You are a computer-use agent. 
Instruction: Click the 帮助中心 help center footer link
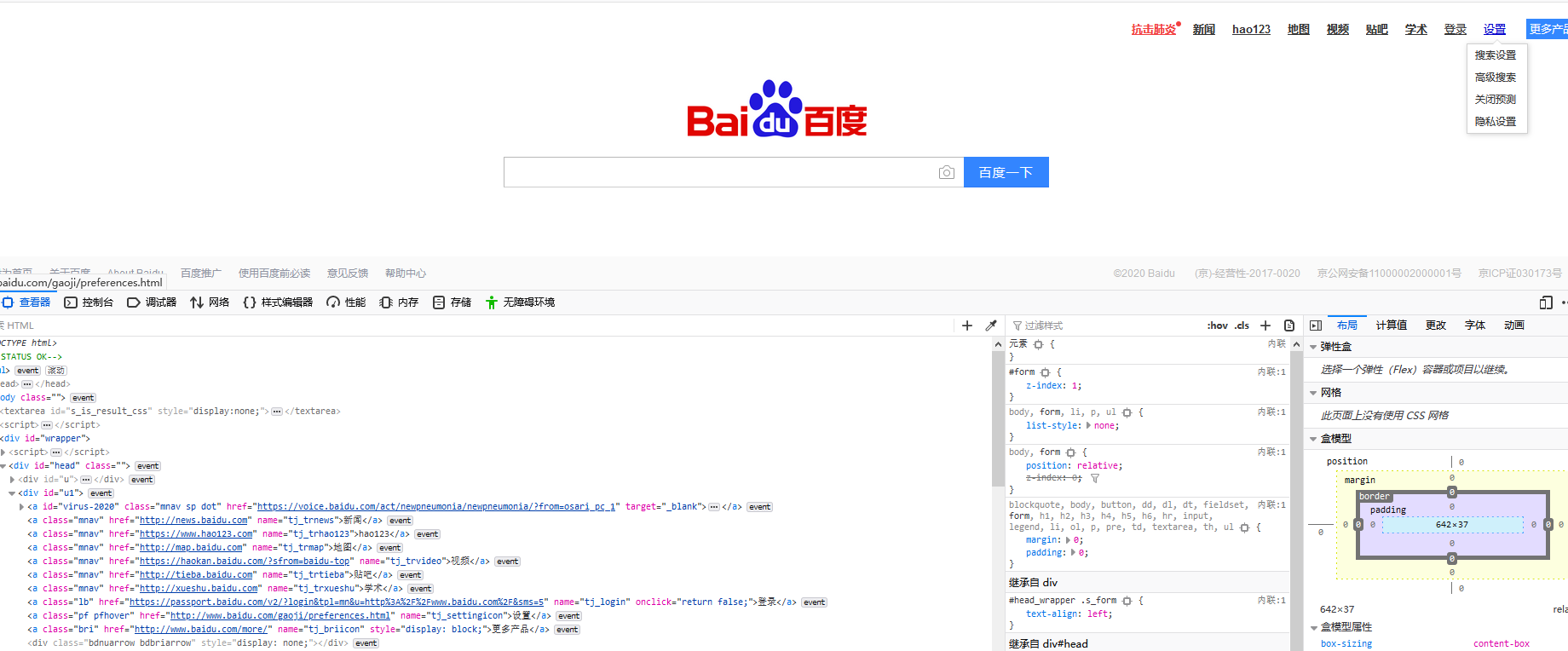(x=406, y=274)
